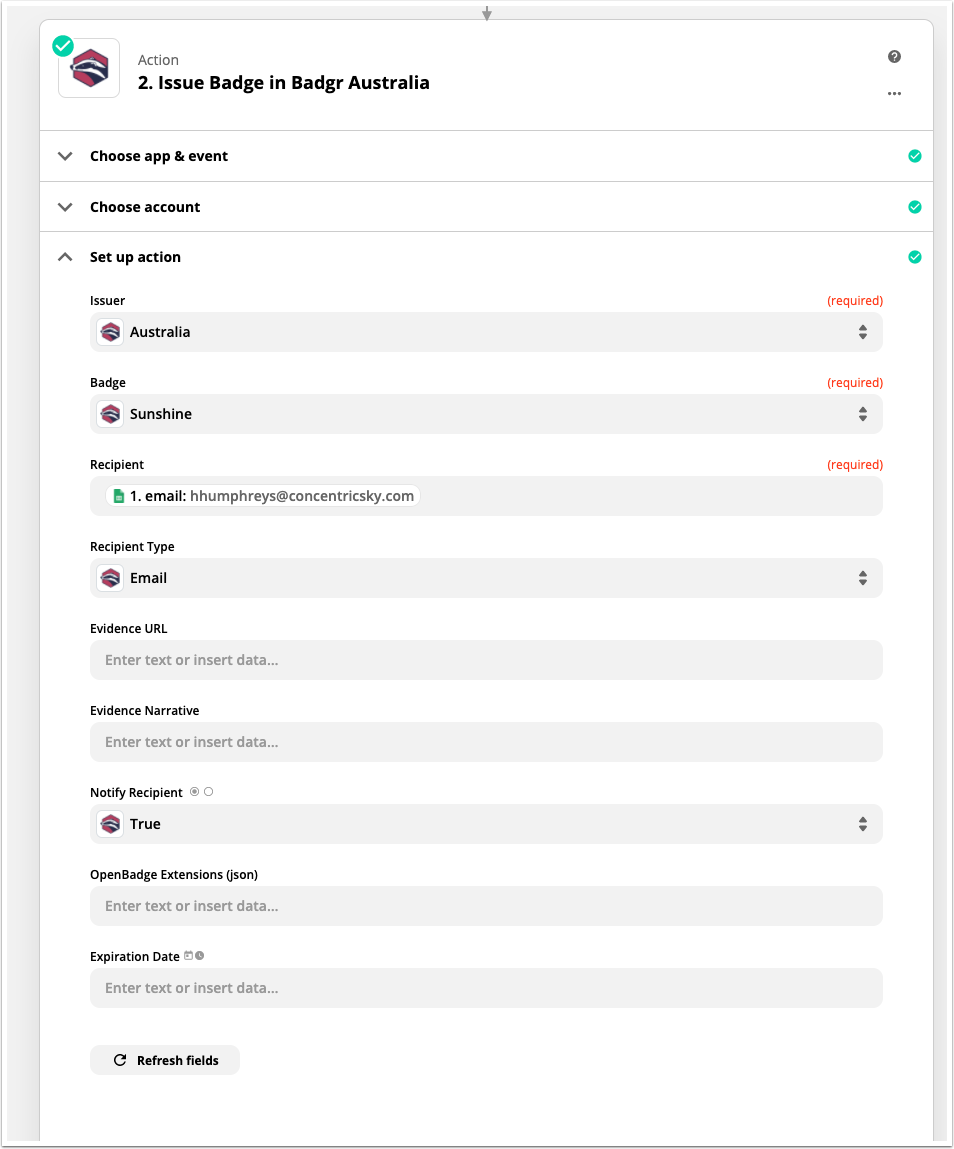This screenshot has width=954, height=1149.
Task: Open the help icon at the top right
Action: coord(894,57)
